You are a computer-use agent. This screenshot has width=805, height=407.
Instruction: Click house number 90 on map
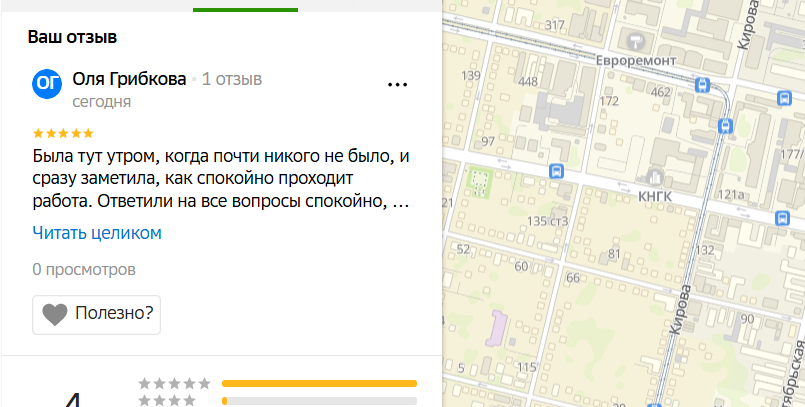(x=747, y=319)
